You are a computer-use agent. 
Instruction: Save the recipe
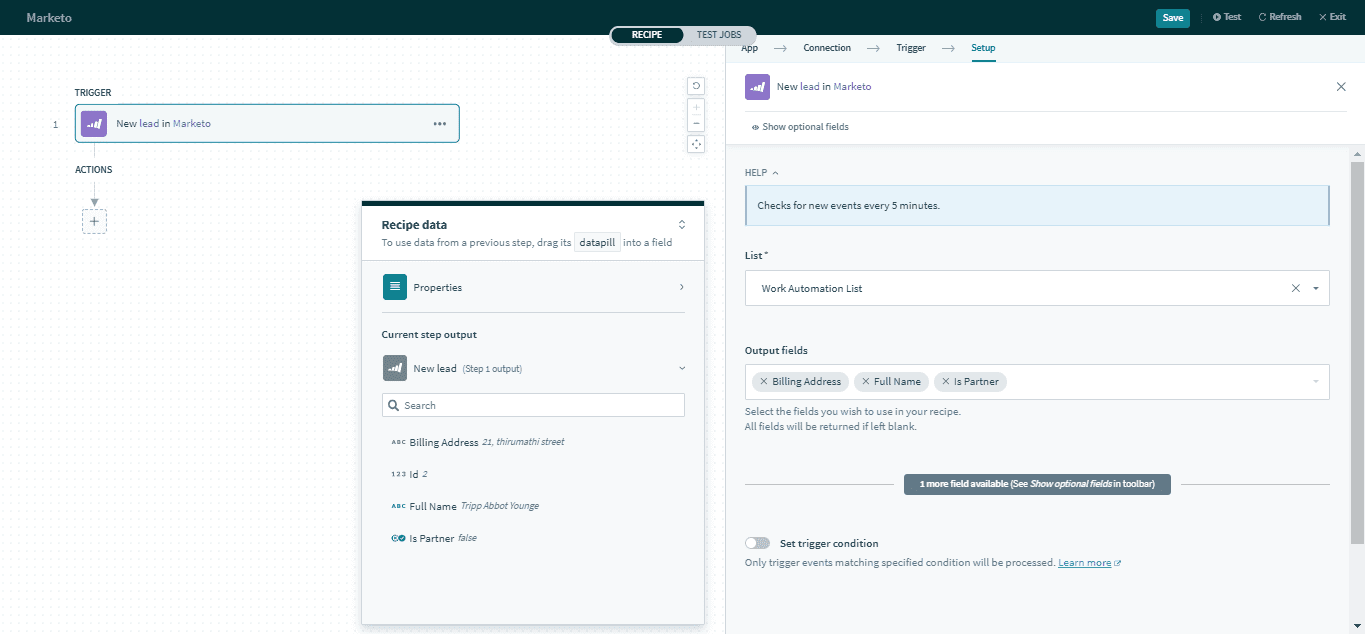coord(1172,17)
